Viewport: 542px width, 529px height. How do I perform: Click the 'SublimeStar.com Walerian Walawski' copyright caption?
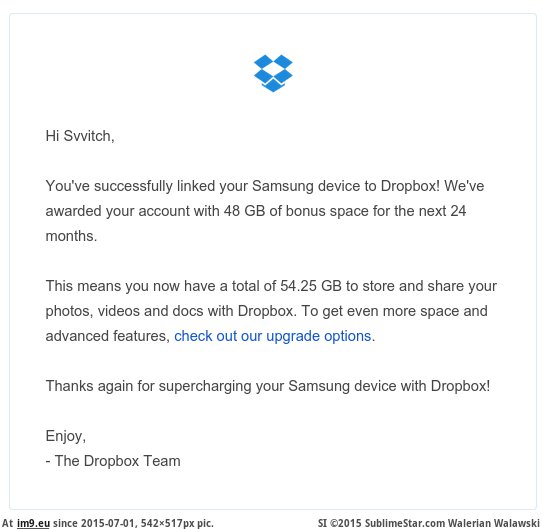point(452,523)
